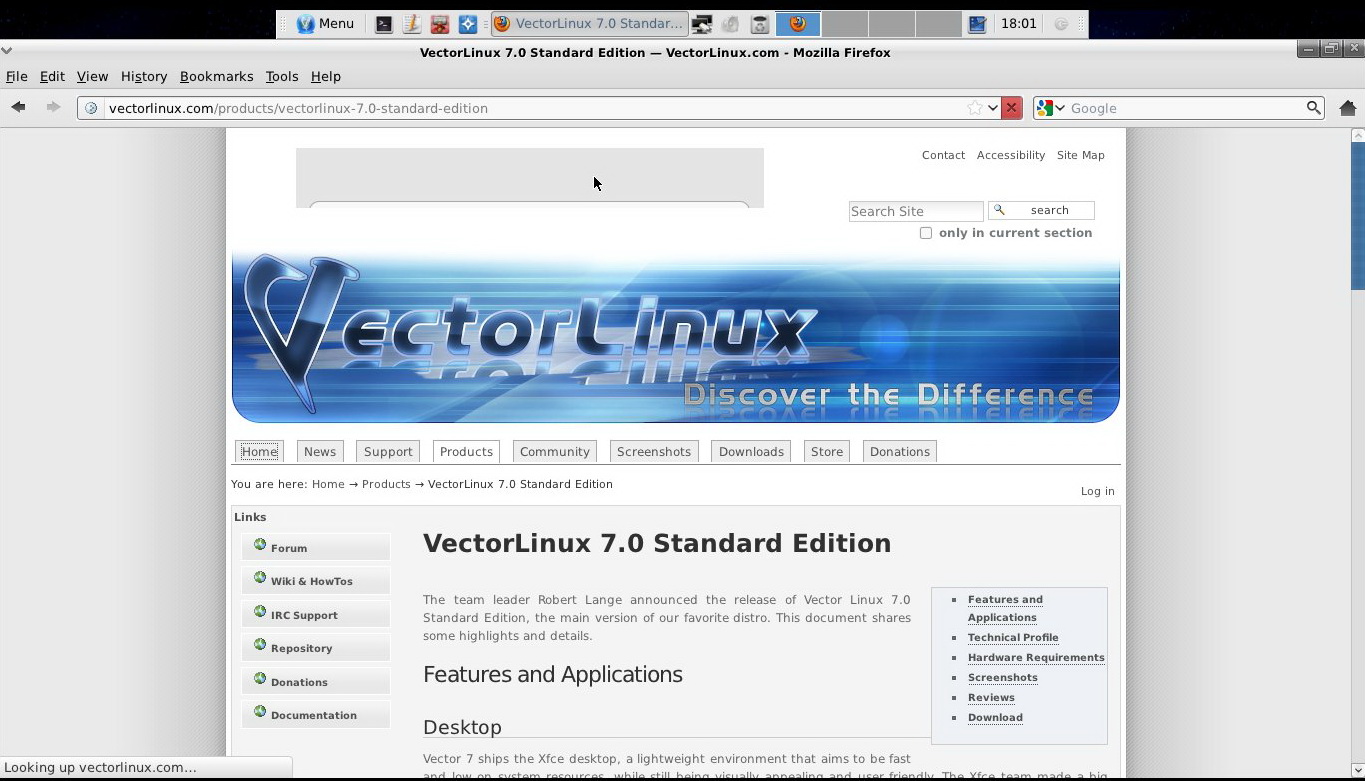This screenshot has height=781, width=1365.
Task: Open the panel Menu button
Action: [x=326, y=24]
